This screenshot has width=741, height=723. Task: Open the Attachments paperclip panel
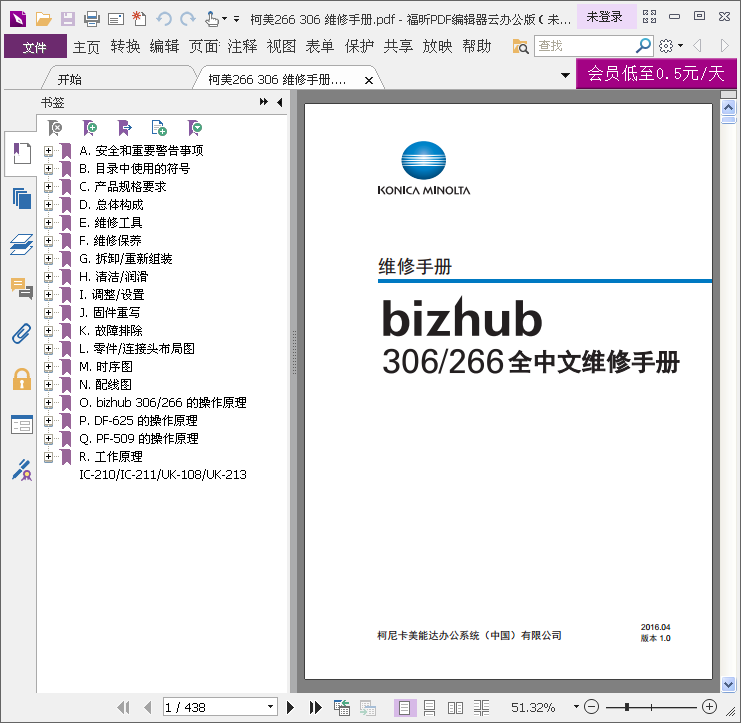point(22,334)
